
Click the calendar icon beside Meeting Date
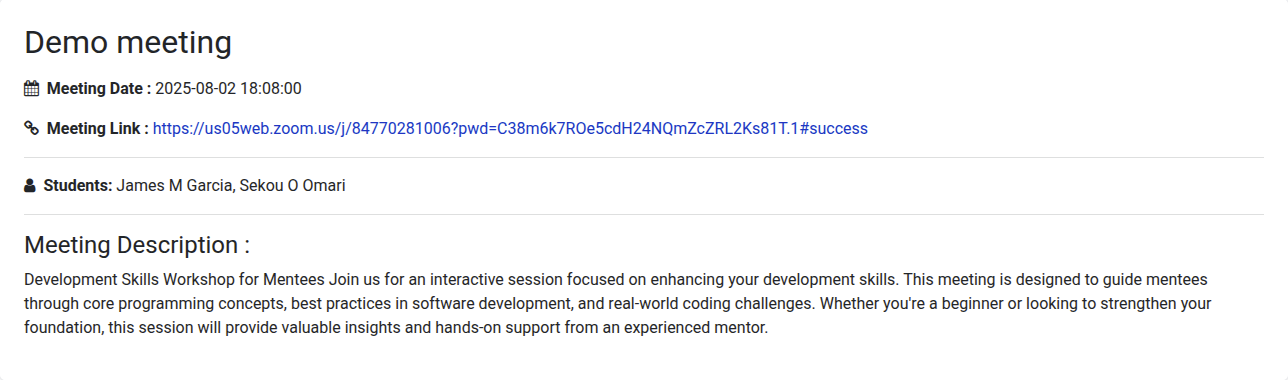pos(31,88)
